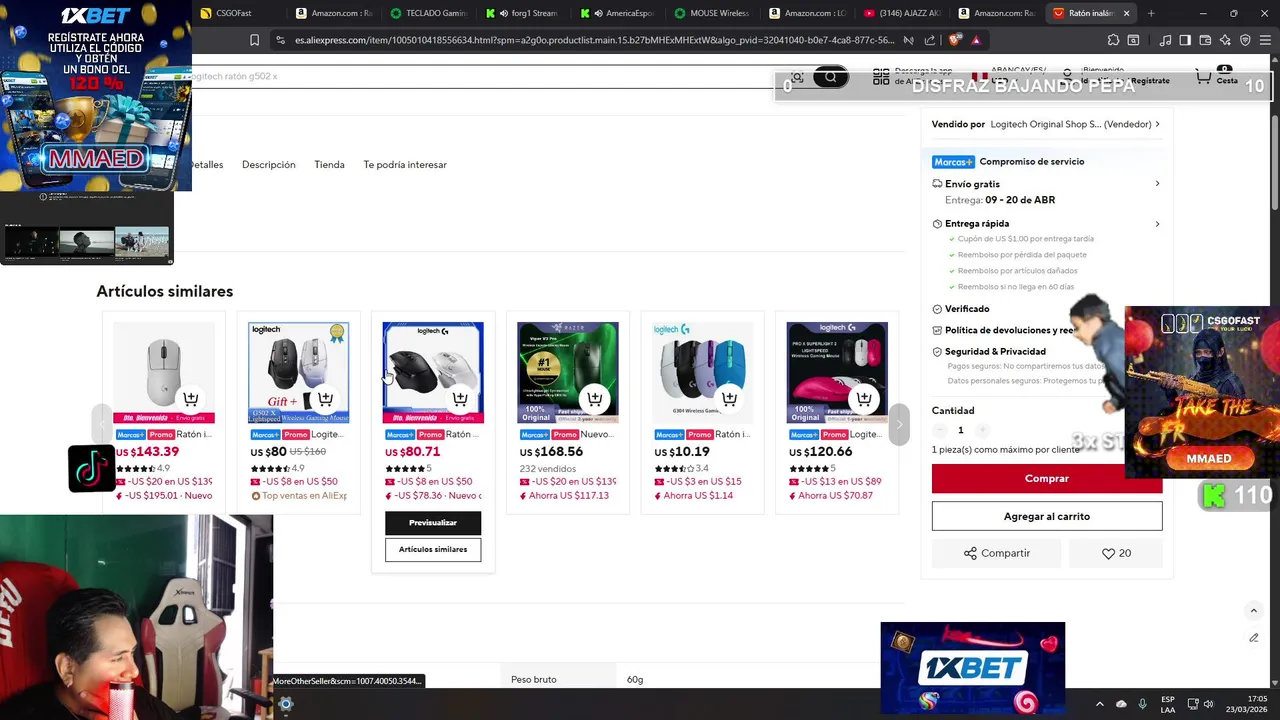Open the Brave wallet icon
The image size is (1280, 720).
1205,40
